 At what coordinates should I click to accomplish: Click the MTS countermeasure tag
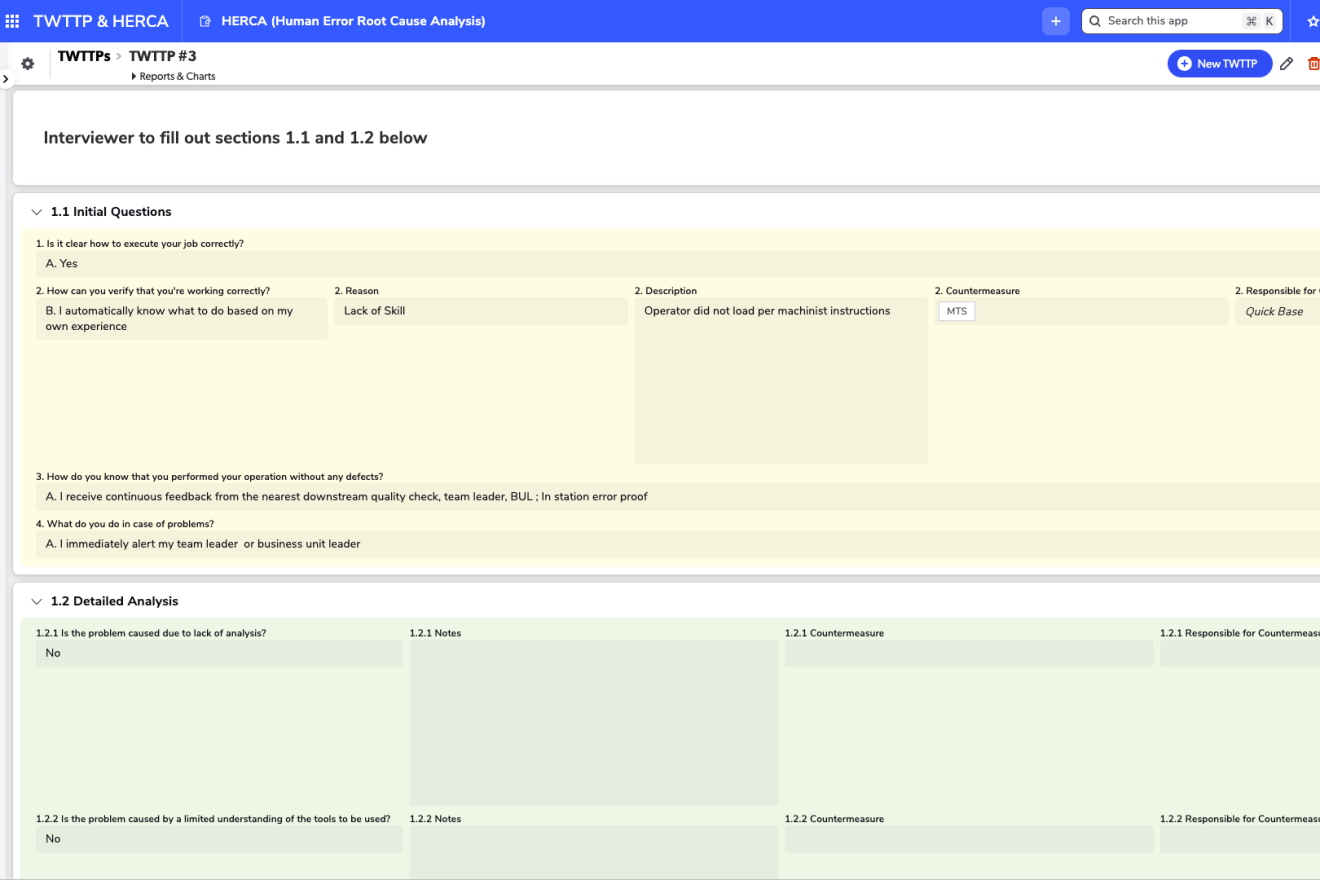[x=957, y=311]
